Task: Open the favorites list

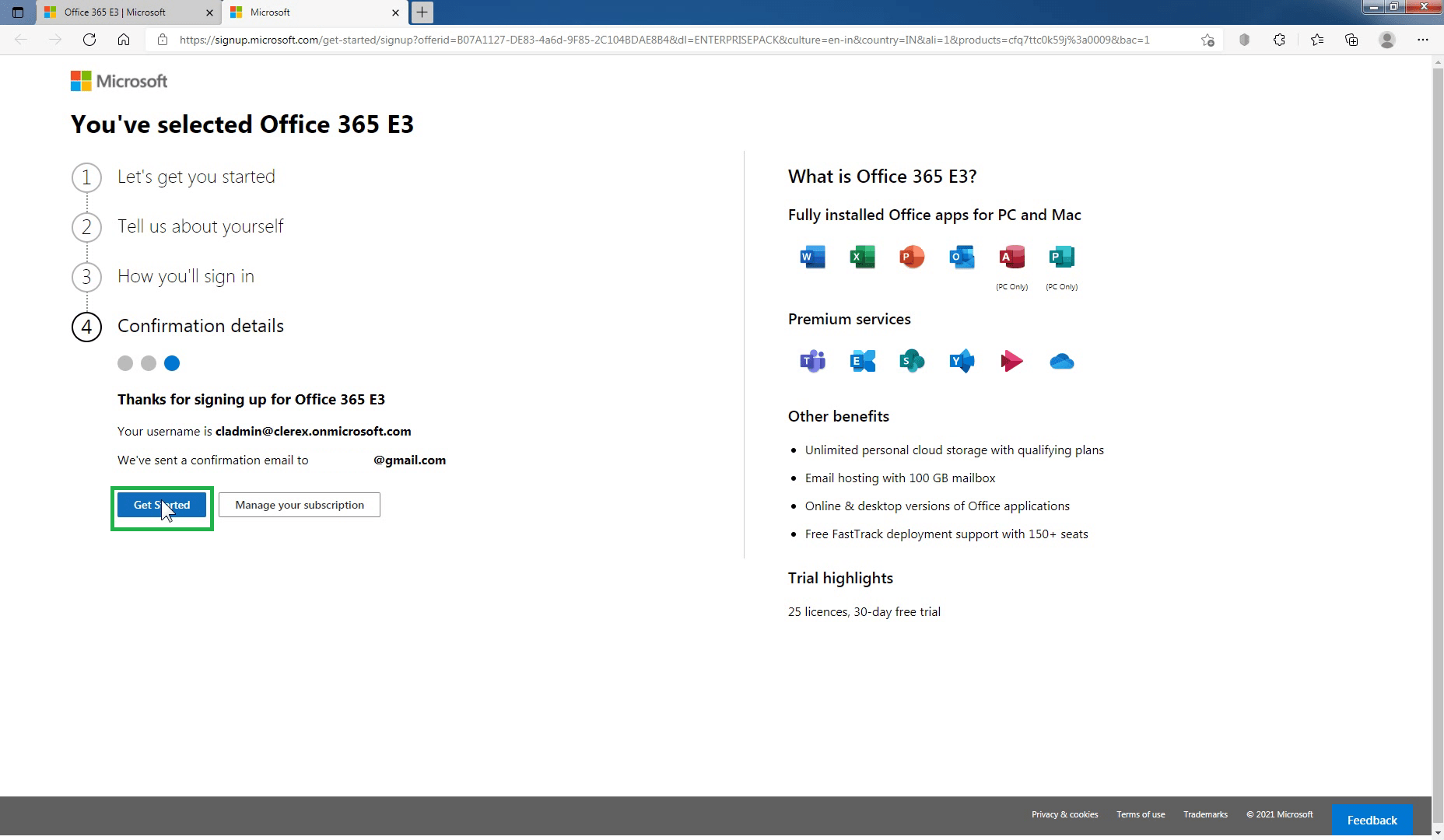Action: [1317, 40]
